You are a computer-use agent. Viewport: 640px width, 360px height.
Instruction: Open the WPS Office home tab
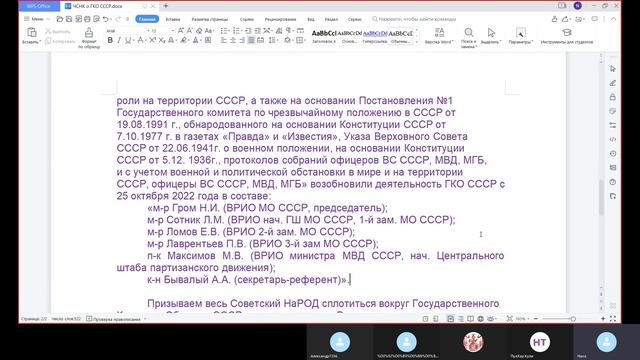click(39, 6)
